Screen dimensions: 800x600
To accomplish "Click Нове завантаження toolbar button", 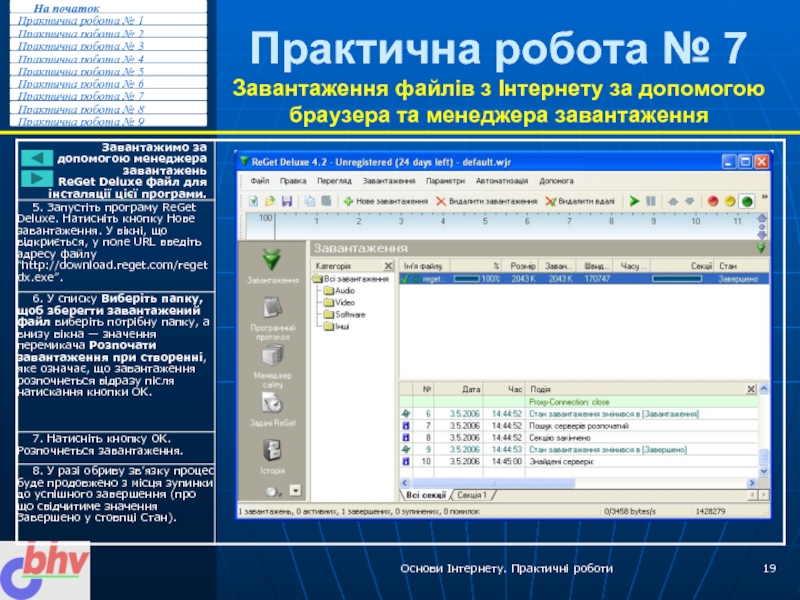I will click(x=386, y=202).
